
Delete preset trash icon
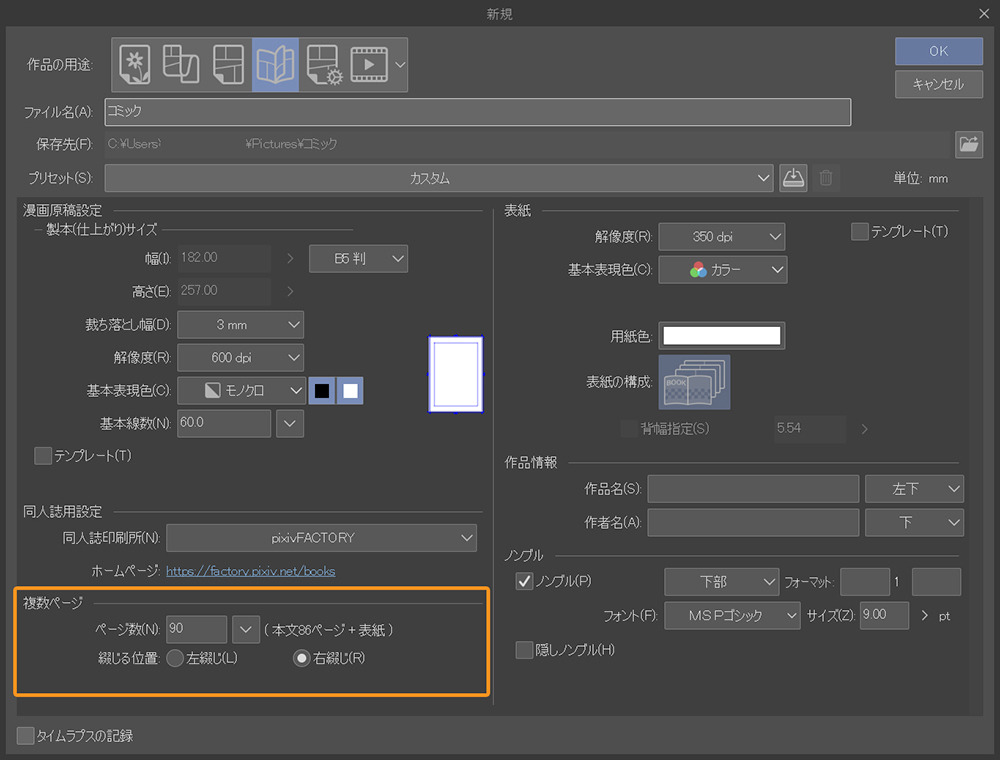(825, 178)
